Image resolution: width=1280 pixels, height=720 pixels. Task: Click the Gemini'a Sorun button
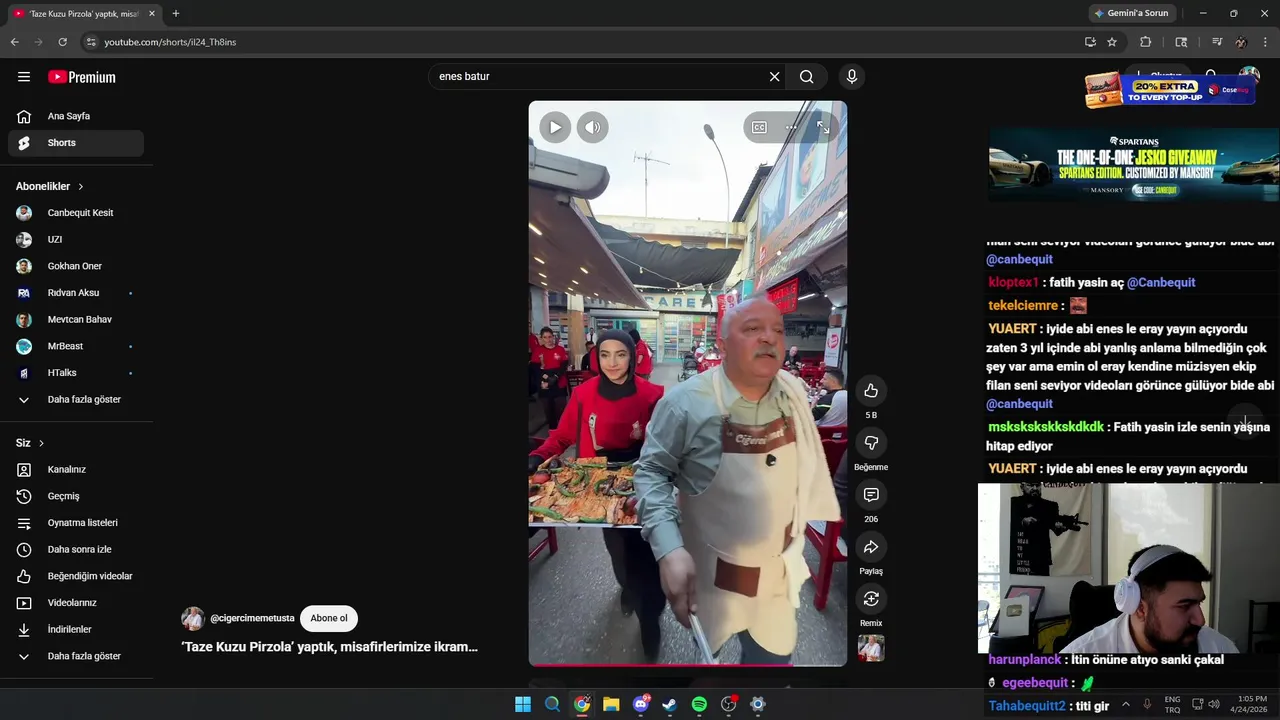point(1131,14)
